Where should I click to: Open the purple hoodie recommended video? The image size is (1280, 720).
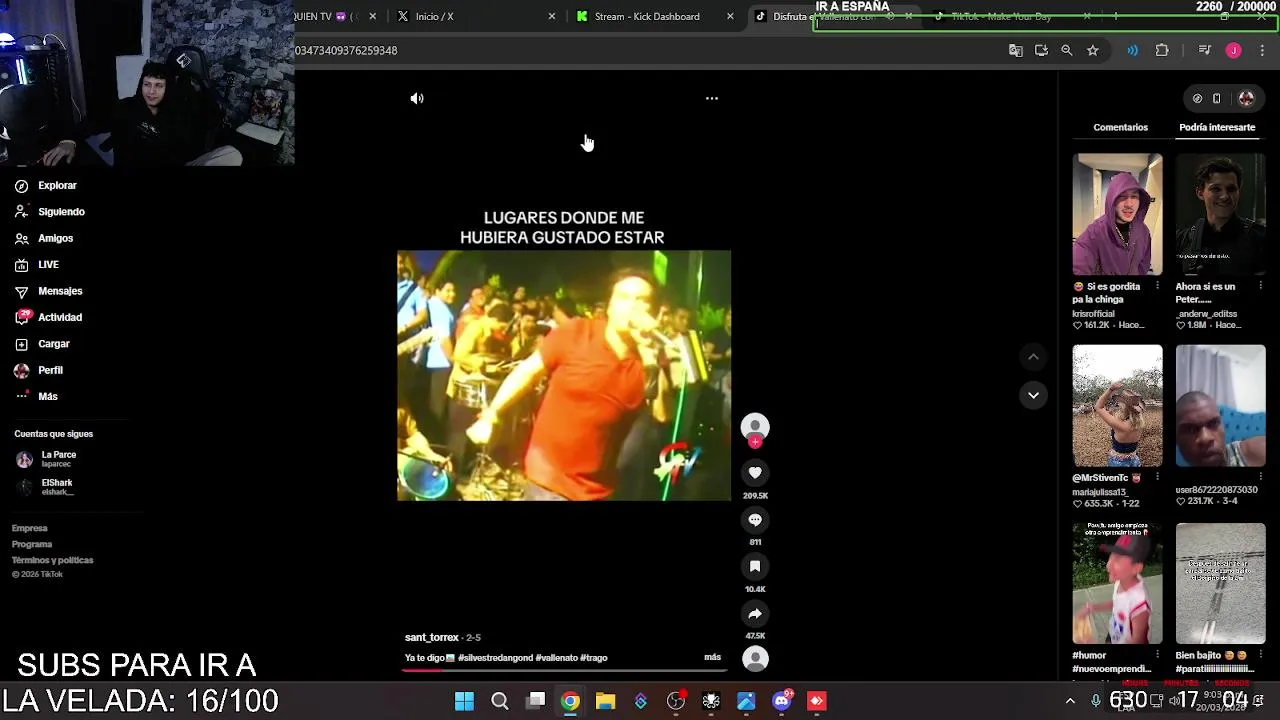click(1117, 214)
